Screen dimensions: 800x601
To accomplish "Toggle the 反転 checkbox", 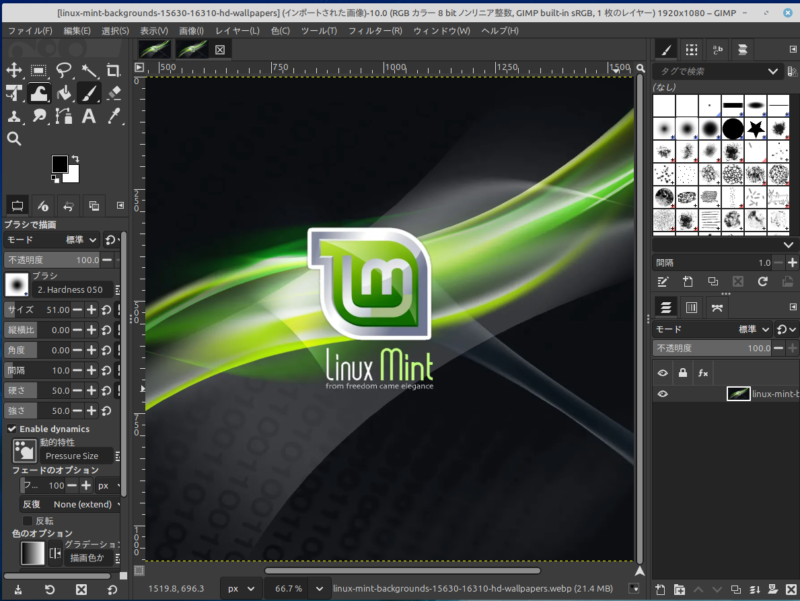I will (27, 521).
